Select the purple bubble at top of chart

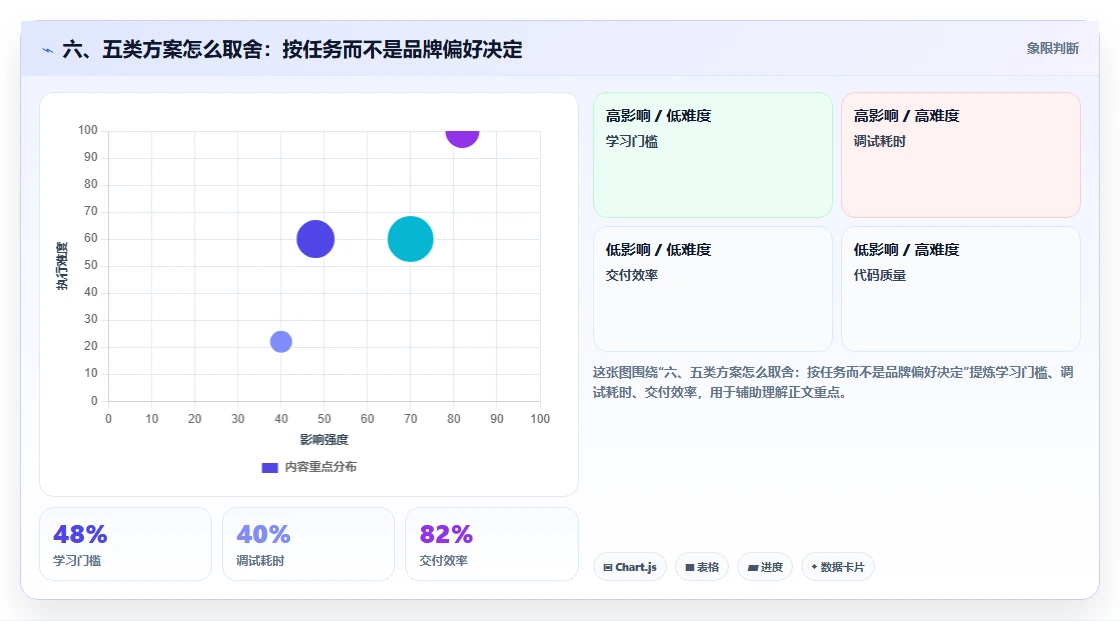[x=462, y=137]
